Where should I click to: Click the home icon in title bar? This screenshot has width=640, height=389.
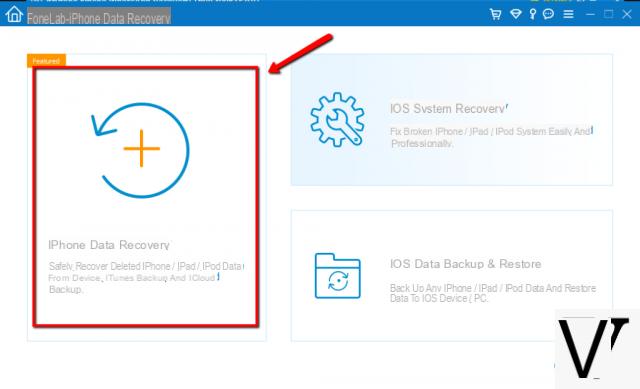coord(14,14)
